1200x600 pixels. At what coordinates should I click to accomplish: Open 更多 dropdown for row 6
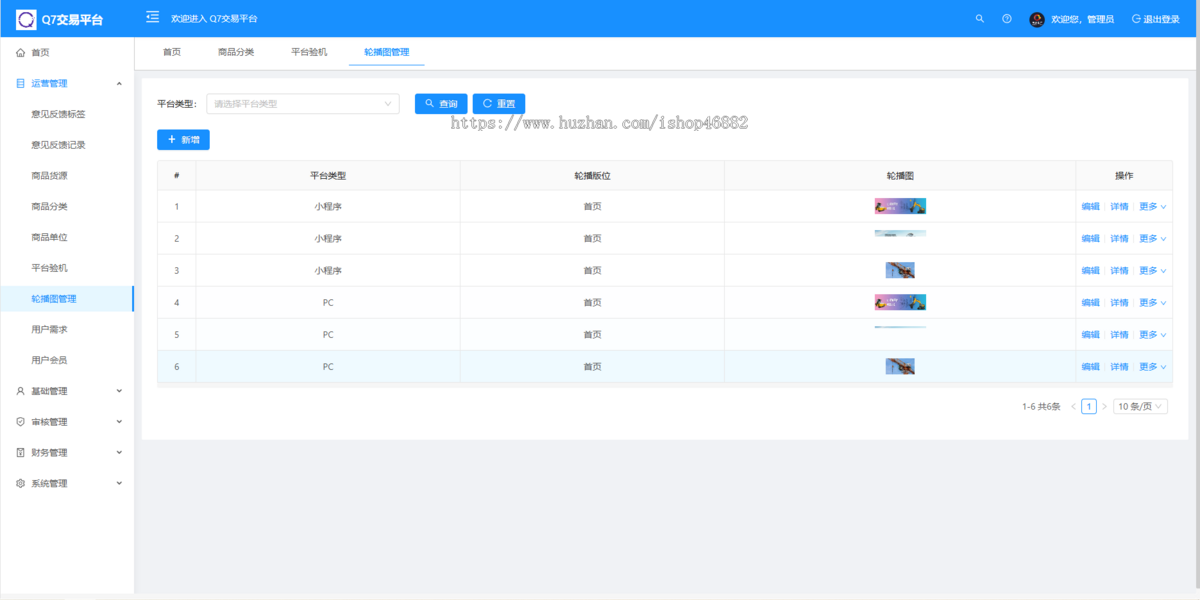pos(1153,367)
